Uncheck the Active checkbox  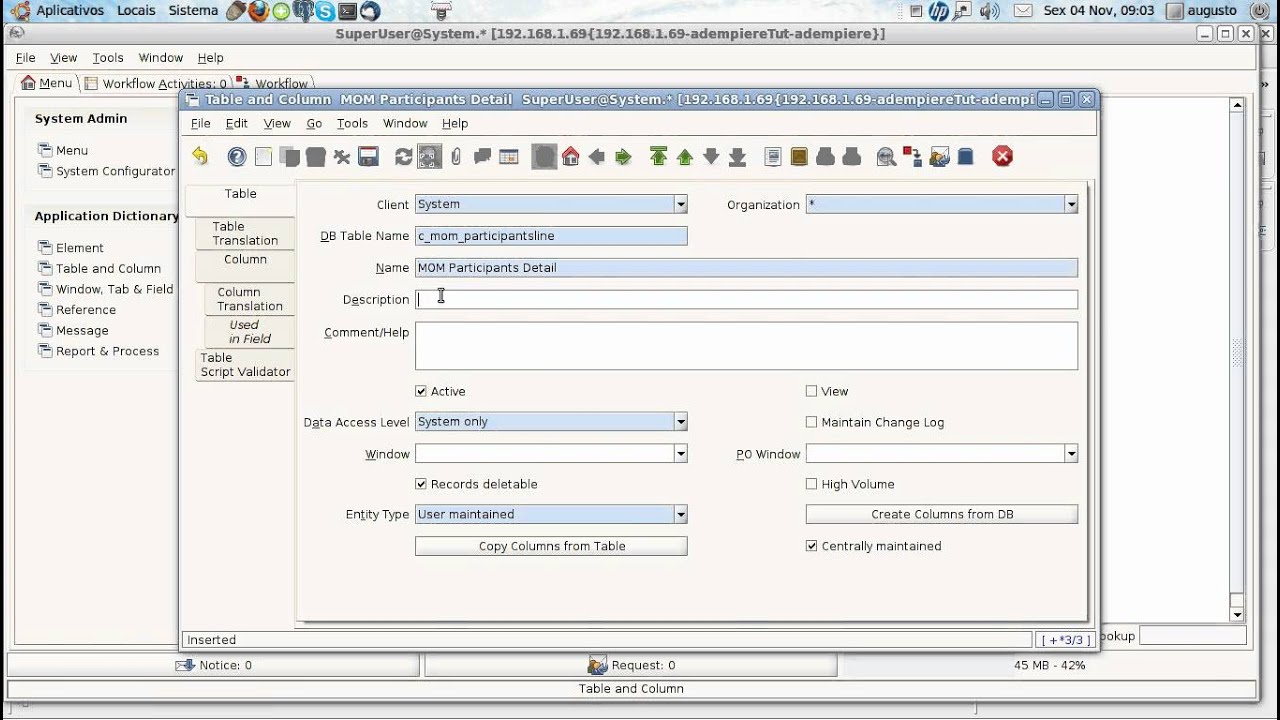[421, 391]
